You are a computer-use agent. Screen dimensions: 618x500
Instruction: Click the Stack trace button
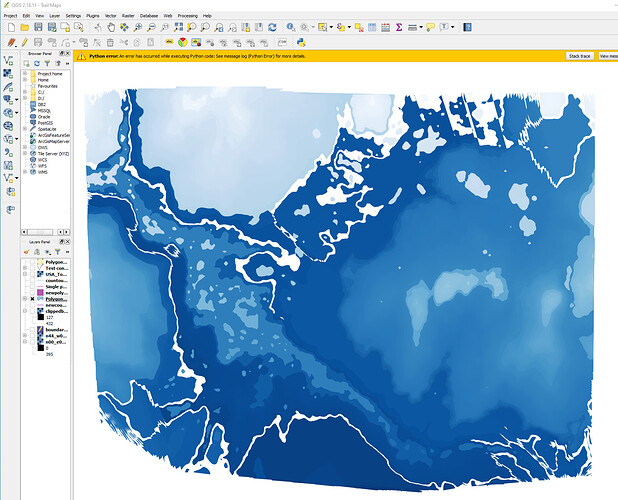tap(579, 56)
